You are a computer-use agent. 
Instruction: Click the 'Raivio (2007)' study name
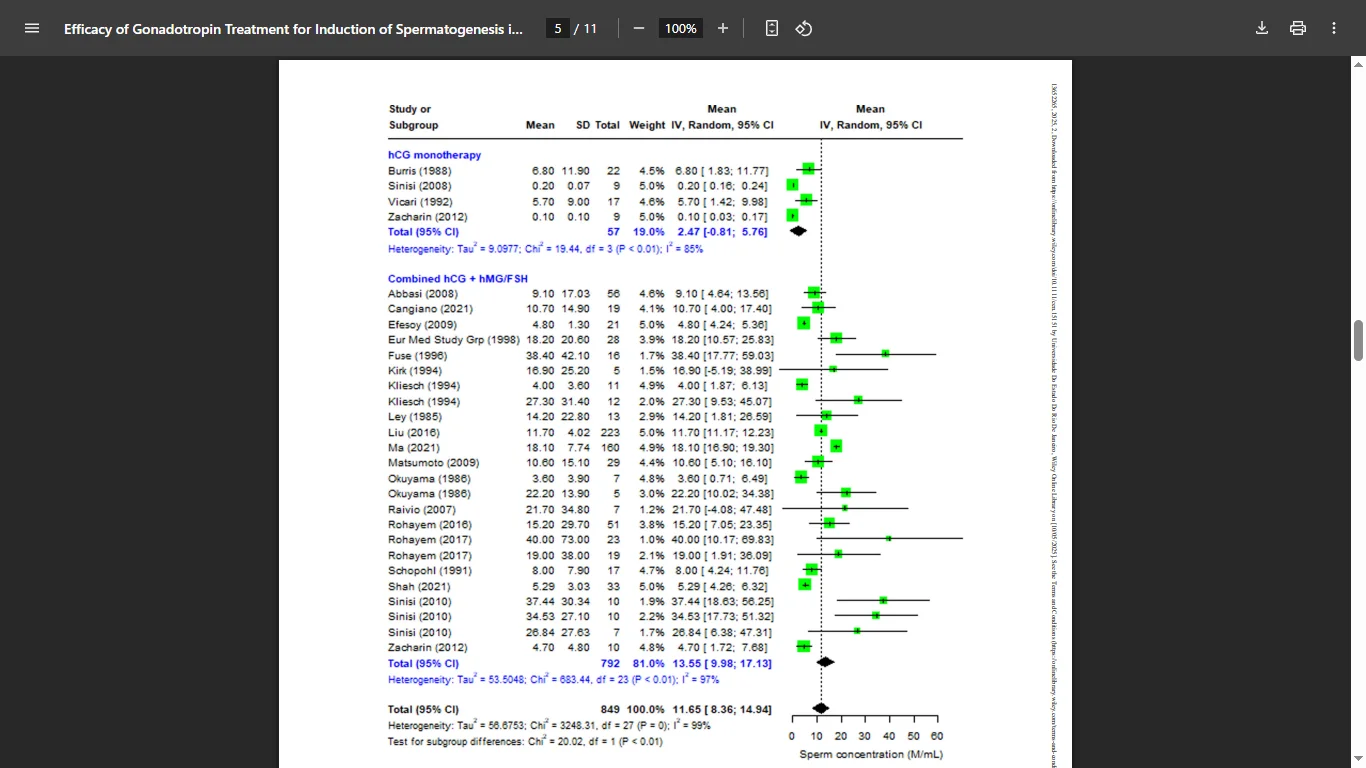tap(421, 509)
